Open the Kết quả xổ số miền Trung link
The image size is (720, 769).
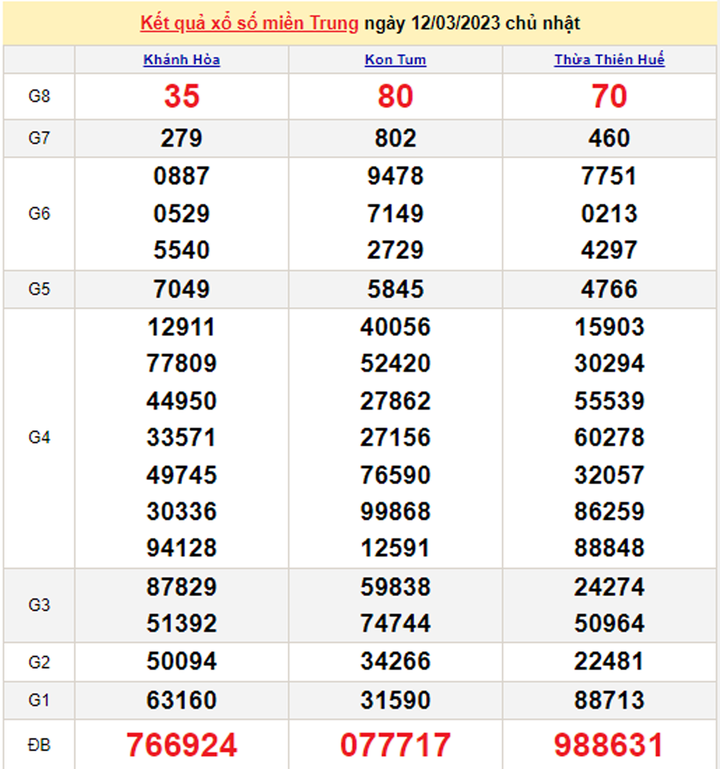[249, 23]
